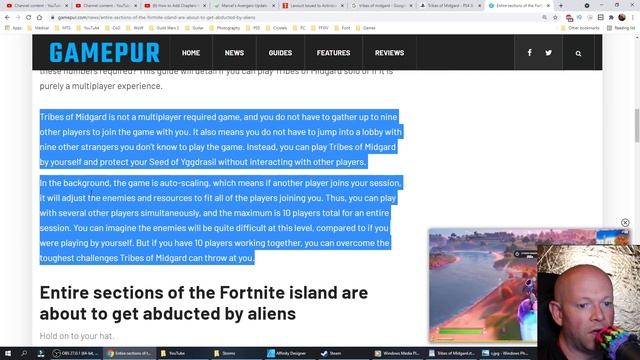This screenshot has width=640, height=360.
Task: Open the MTG bookmarks folder
Action: tap(63, 28)
